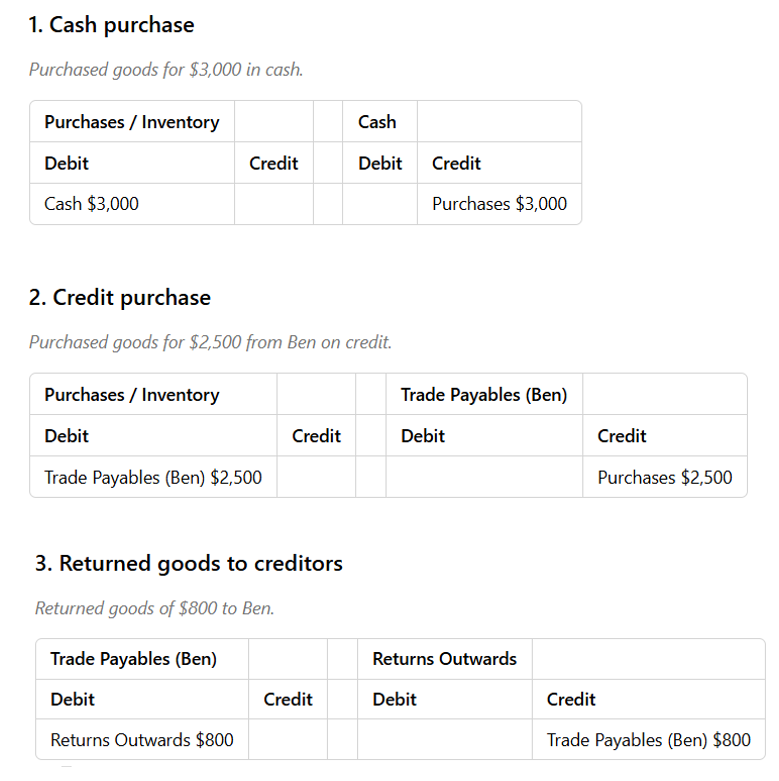Click the "1. Cash purchase" heading
The width and height of the screenshot is (779, 781).
112,25
